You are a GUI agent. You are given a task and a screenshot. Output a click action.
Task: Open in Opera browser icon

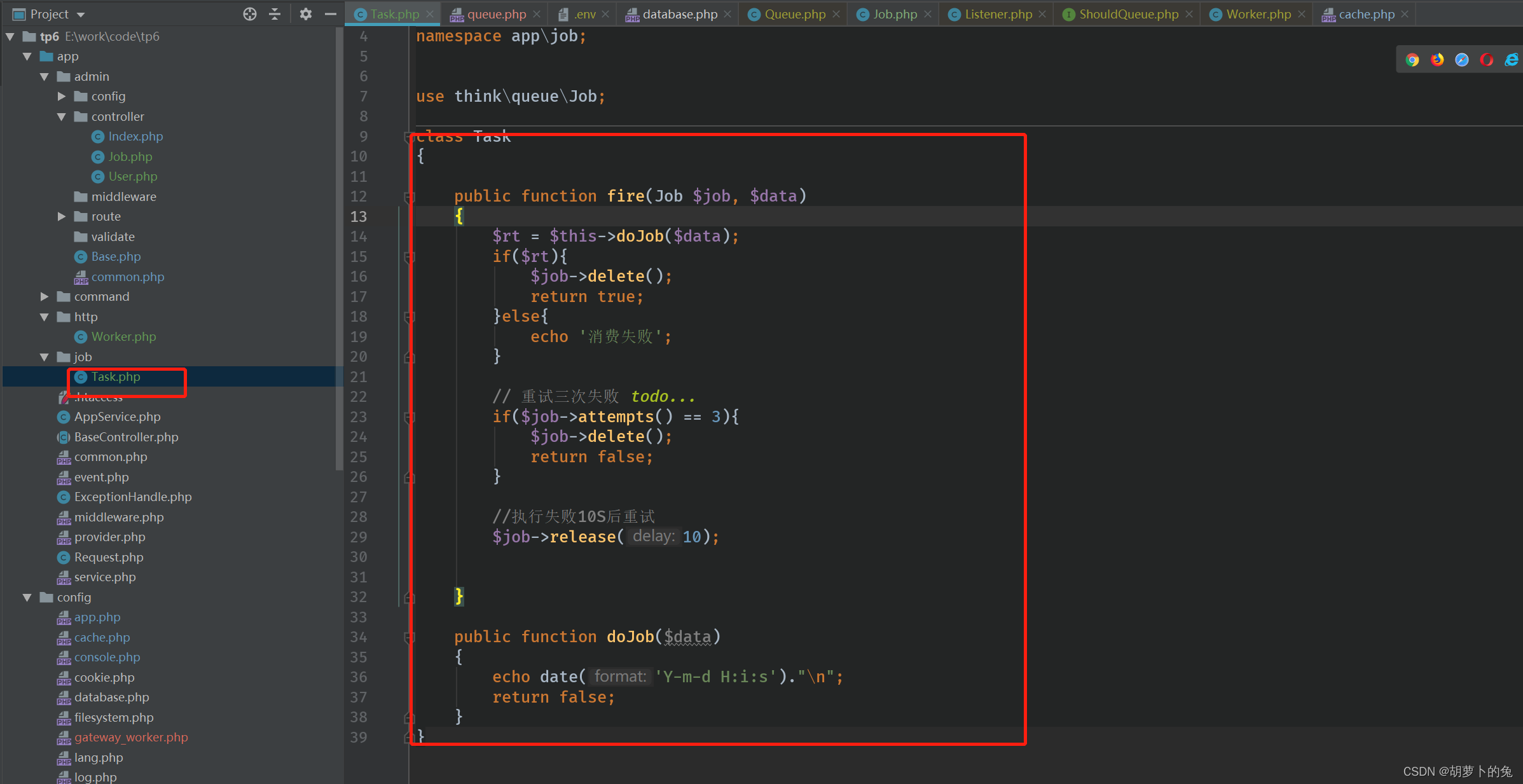coord(1487,60)
